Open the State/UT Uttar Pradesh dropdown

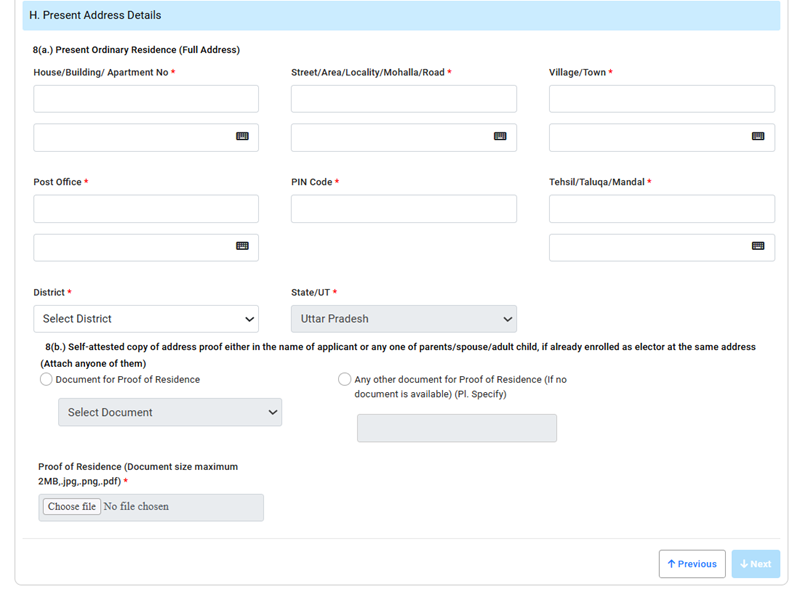click(404, 319)
